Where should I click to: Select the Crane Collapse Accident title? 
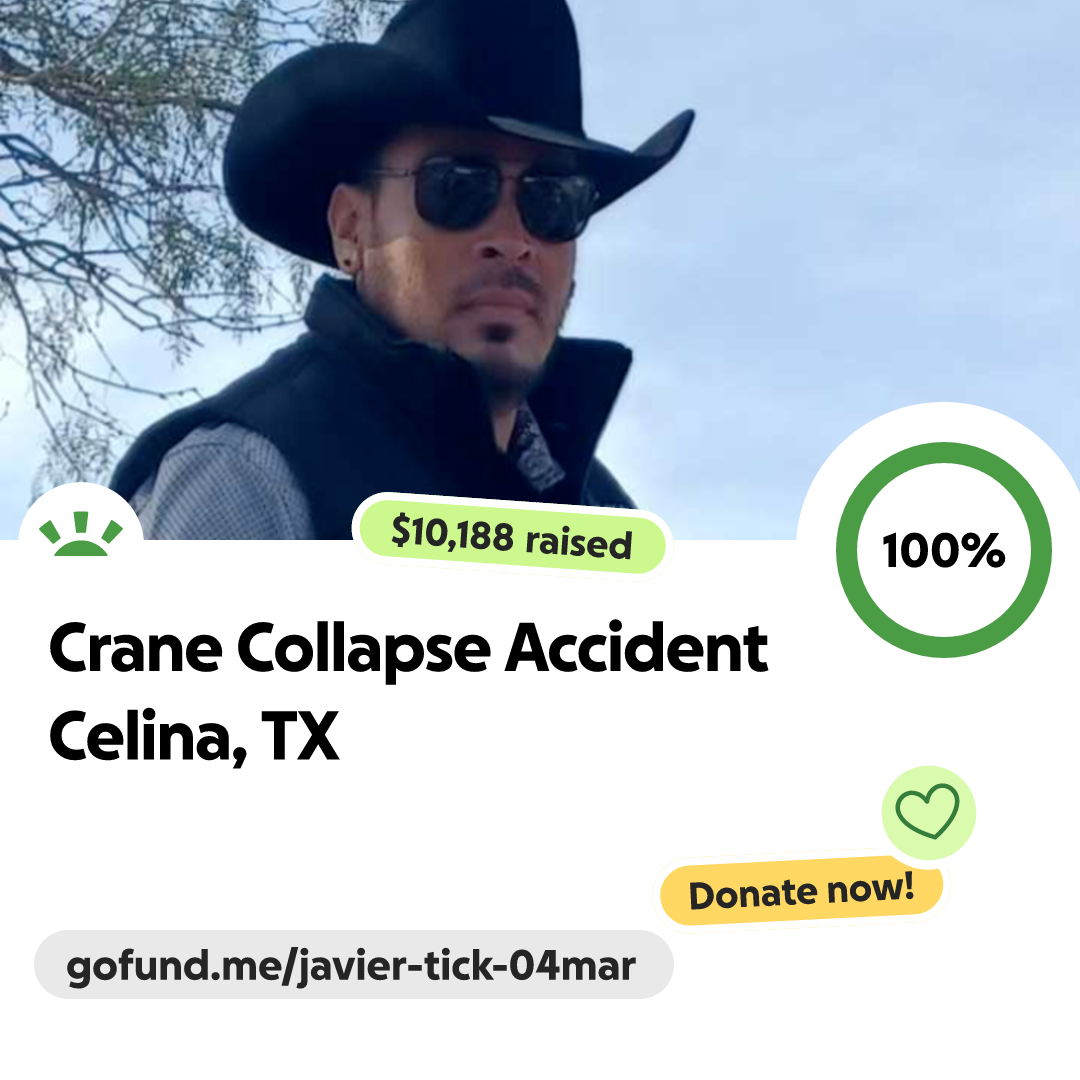pos(408,649)
